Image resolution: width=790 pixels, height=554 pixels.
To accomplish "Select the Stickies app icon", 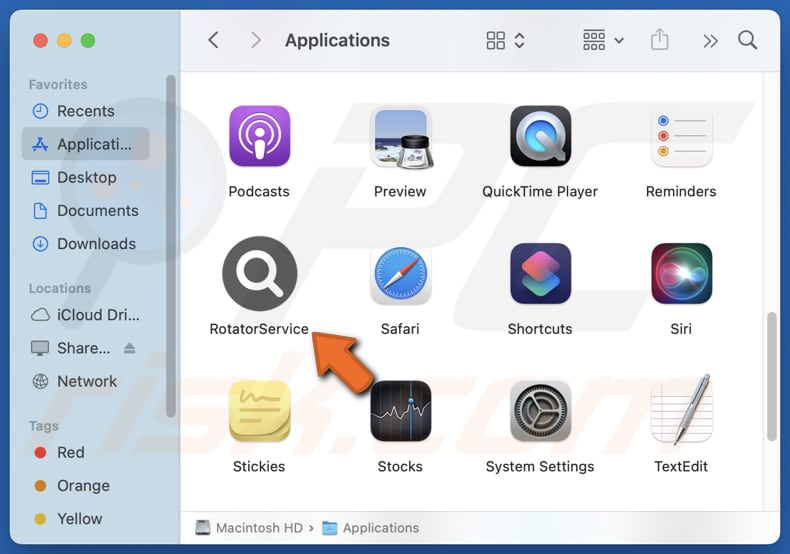I will click(x=259, y=411).
